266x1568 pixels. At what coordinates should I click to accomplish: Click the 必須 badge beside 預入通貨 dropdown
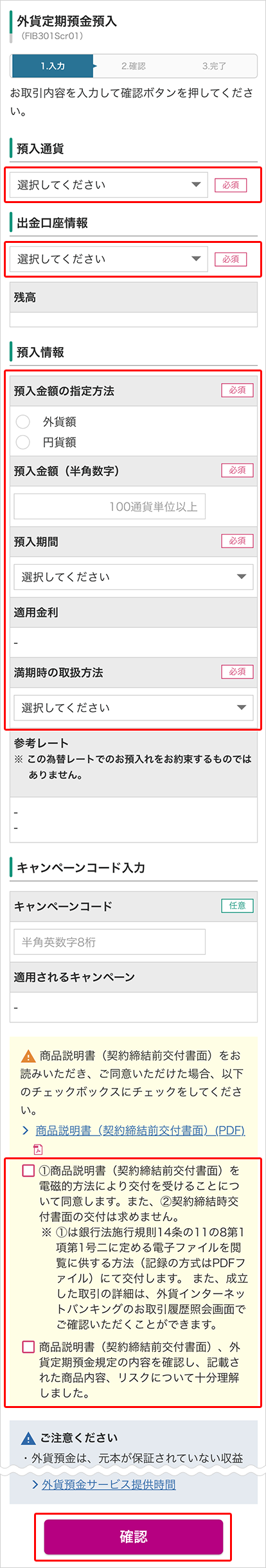point(231,185)
